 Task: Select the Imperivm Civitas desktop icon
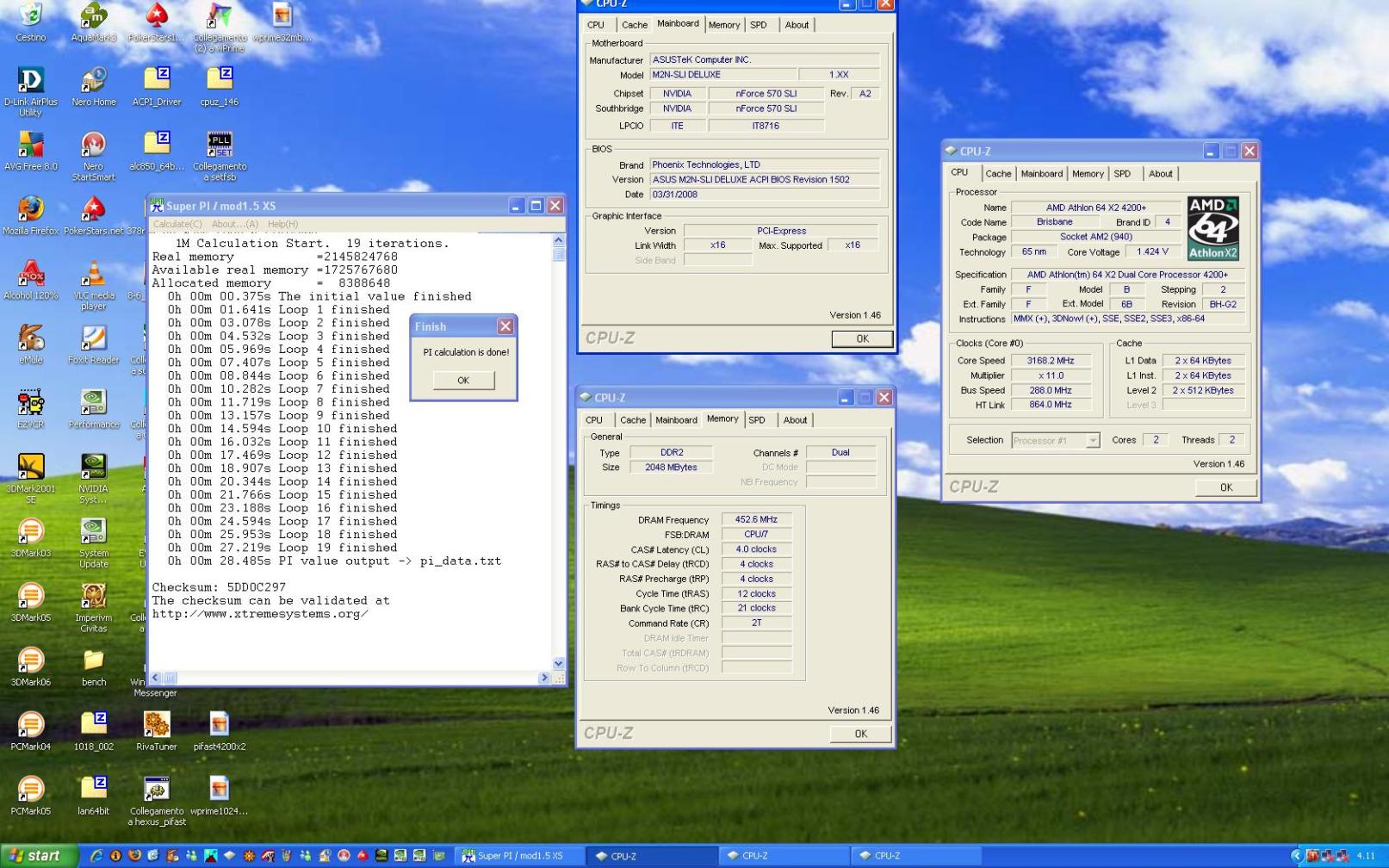pyautogui.click(x=93, y=607)
